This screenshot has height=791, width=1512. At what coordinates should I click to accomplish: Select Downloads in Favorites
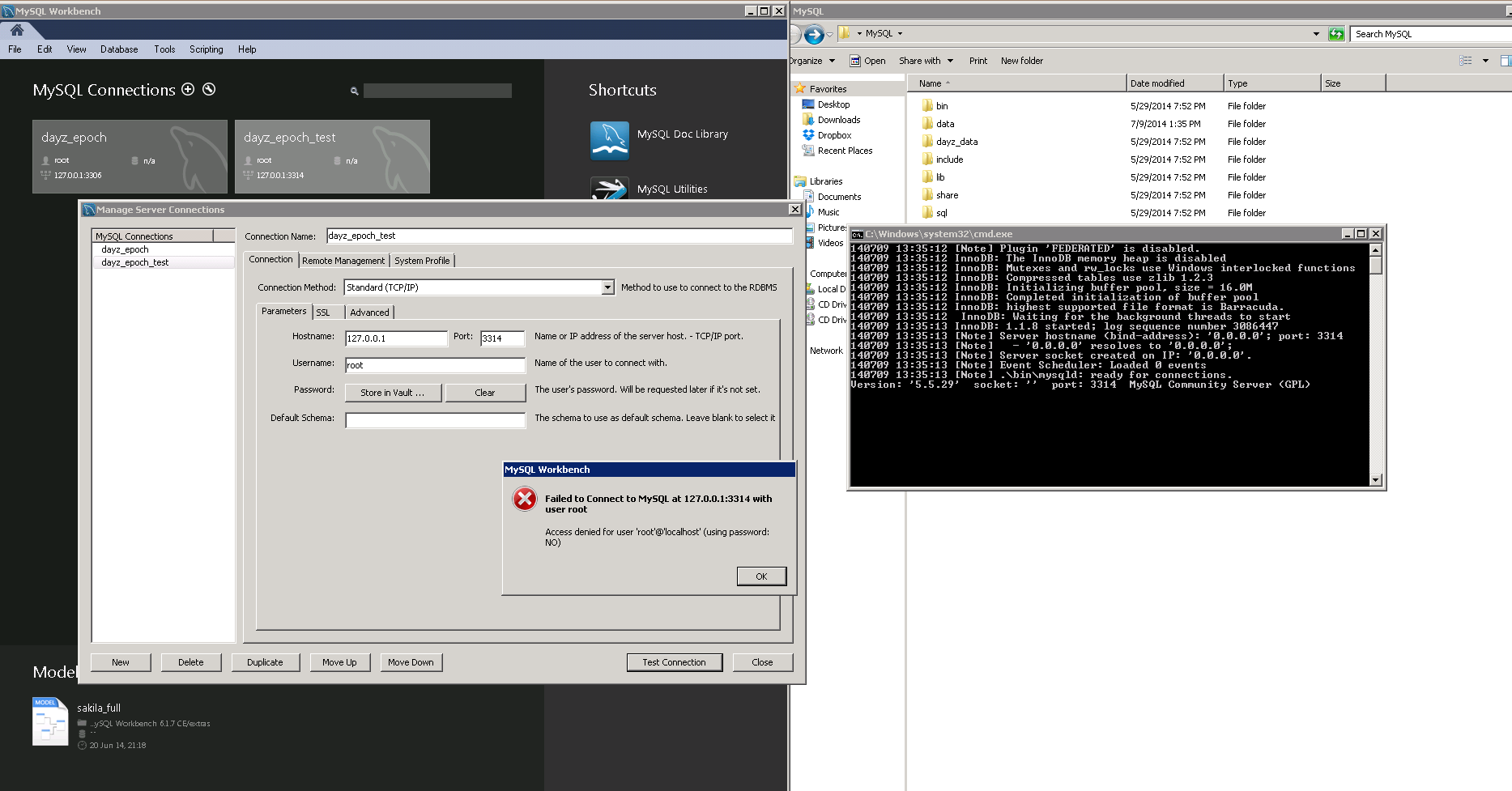838,120
